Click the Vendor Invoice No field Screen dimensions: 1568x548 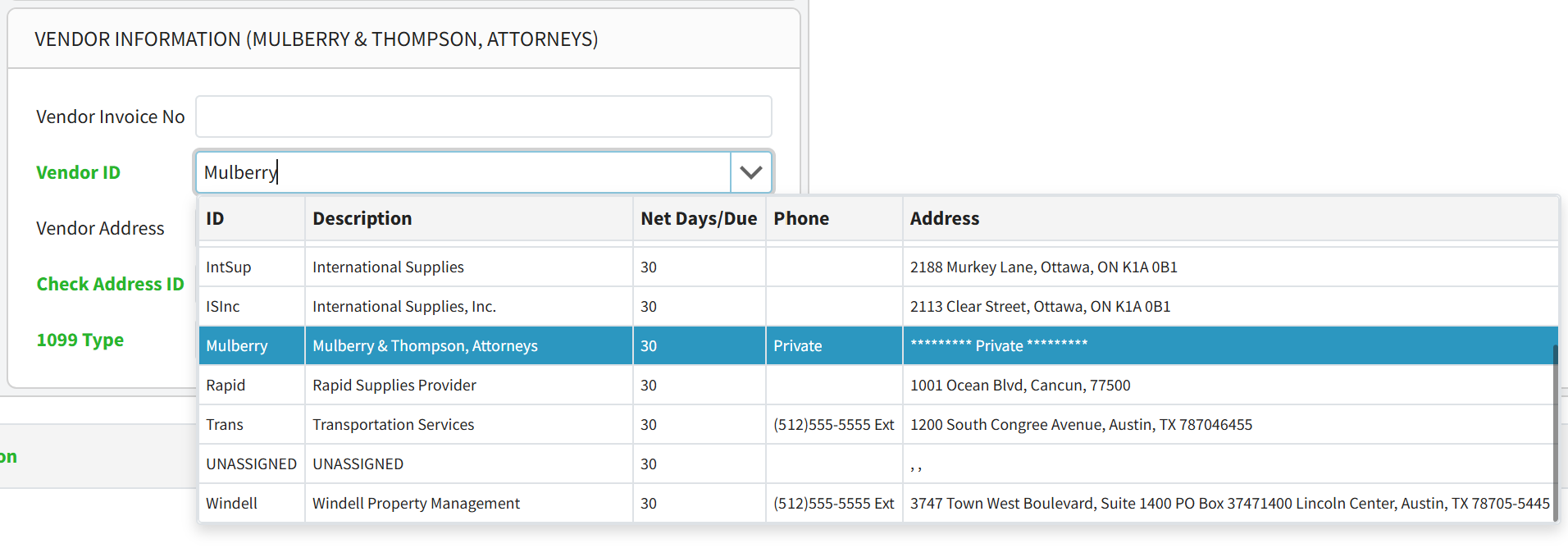(483, 116)
